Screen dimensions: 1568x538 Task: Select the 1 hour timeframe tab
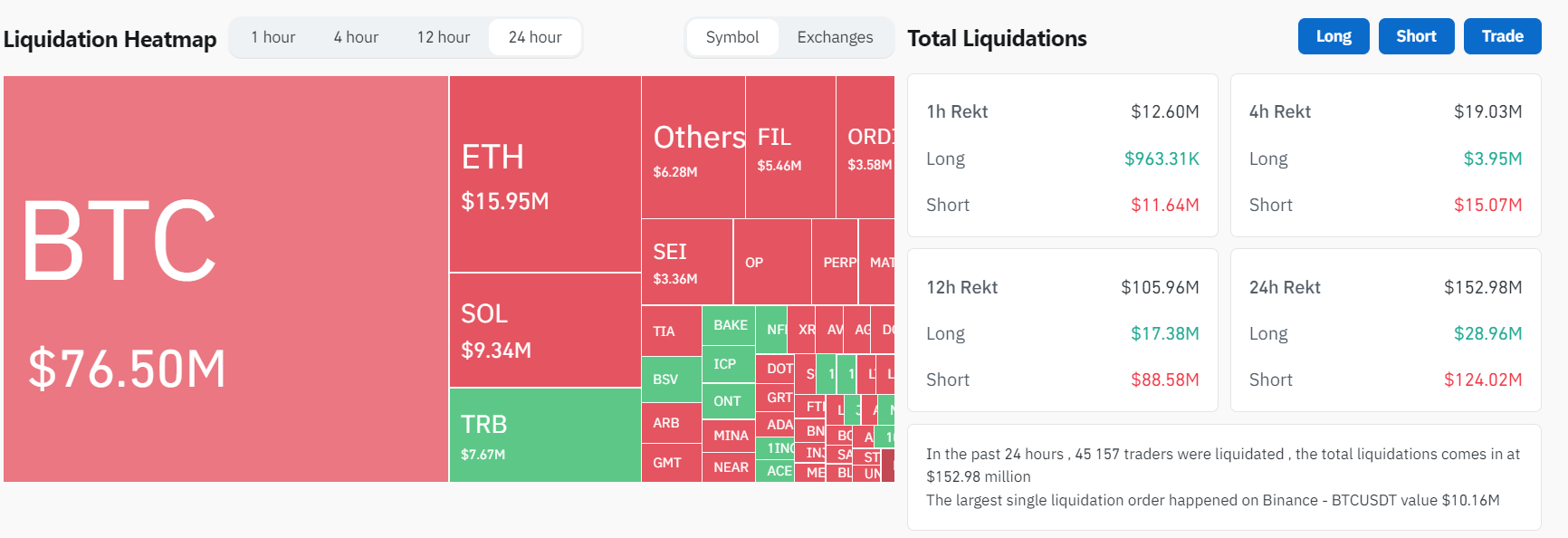tap(273, 37)
